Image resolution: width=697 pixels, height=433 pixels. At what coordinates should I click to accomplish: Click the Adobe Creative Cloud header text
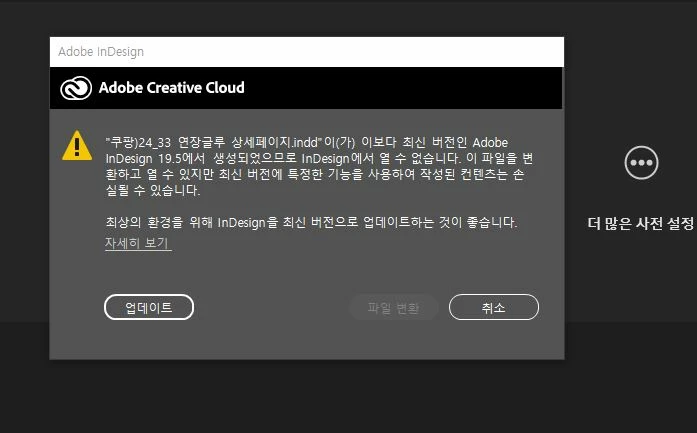[172, 88]
